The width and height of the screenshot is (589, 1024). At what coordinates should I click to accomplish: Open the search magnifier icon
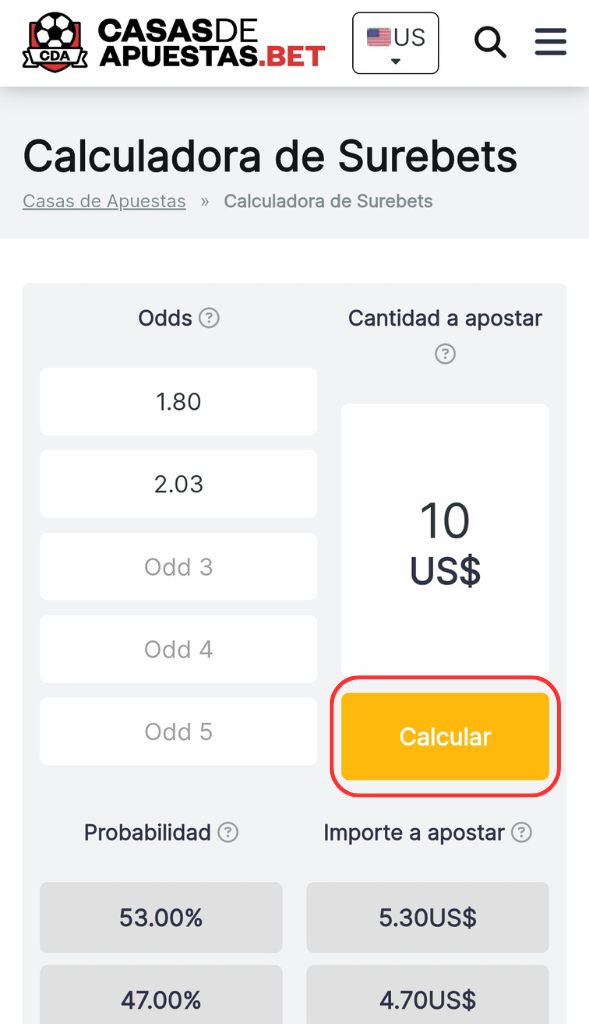(490, 42)
